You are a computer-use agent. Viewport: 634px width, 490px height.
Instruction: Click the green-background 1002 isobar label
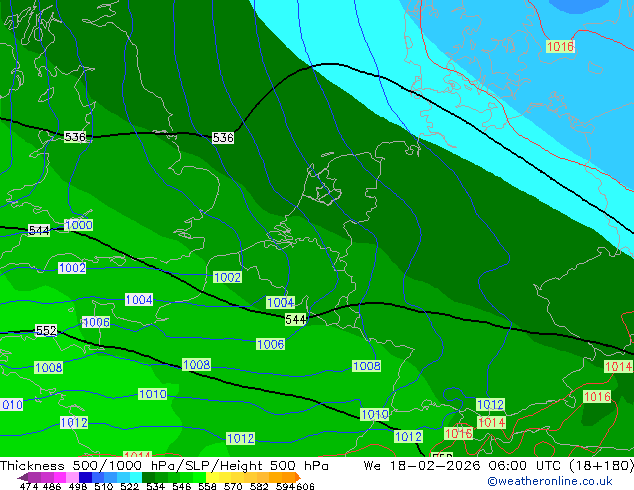[x=227, y=277]
